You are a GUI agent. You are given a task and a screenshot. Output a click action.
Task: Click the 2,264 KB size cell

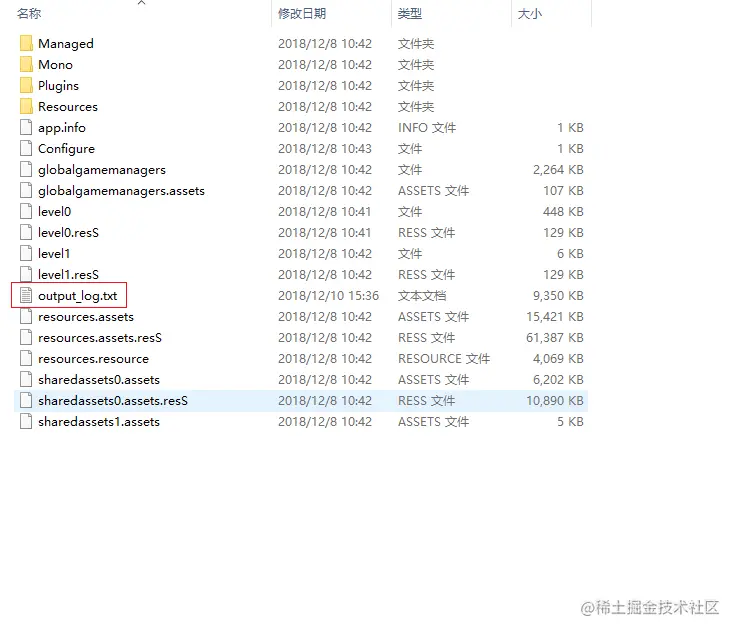558,169
